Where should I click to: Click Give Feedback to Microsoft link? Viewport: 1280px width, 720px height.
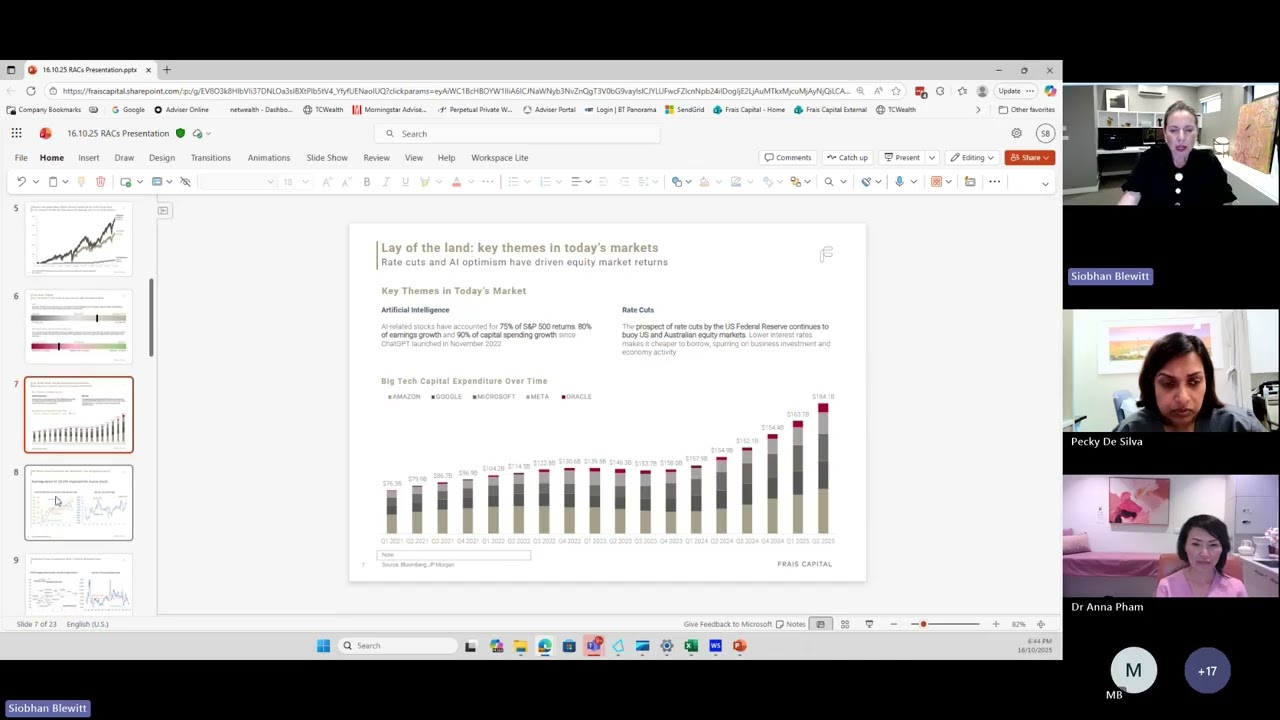click(x=728, y=624)
